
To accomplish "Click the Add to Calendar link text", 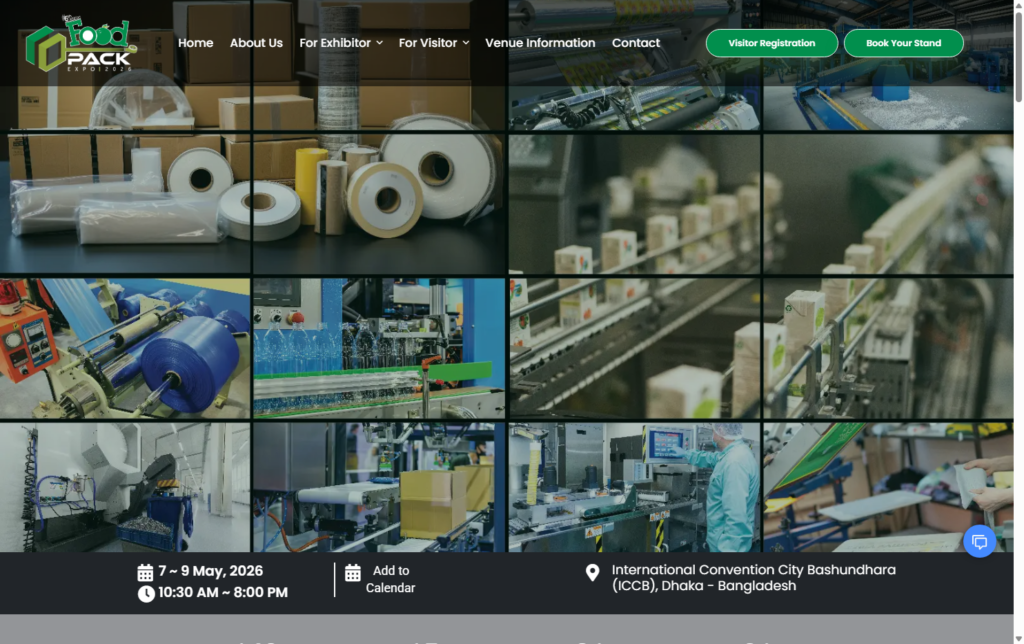I will (390, 579).
